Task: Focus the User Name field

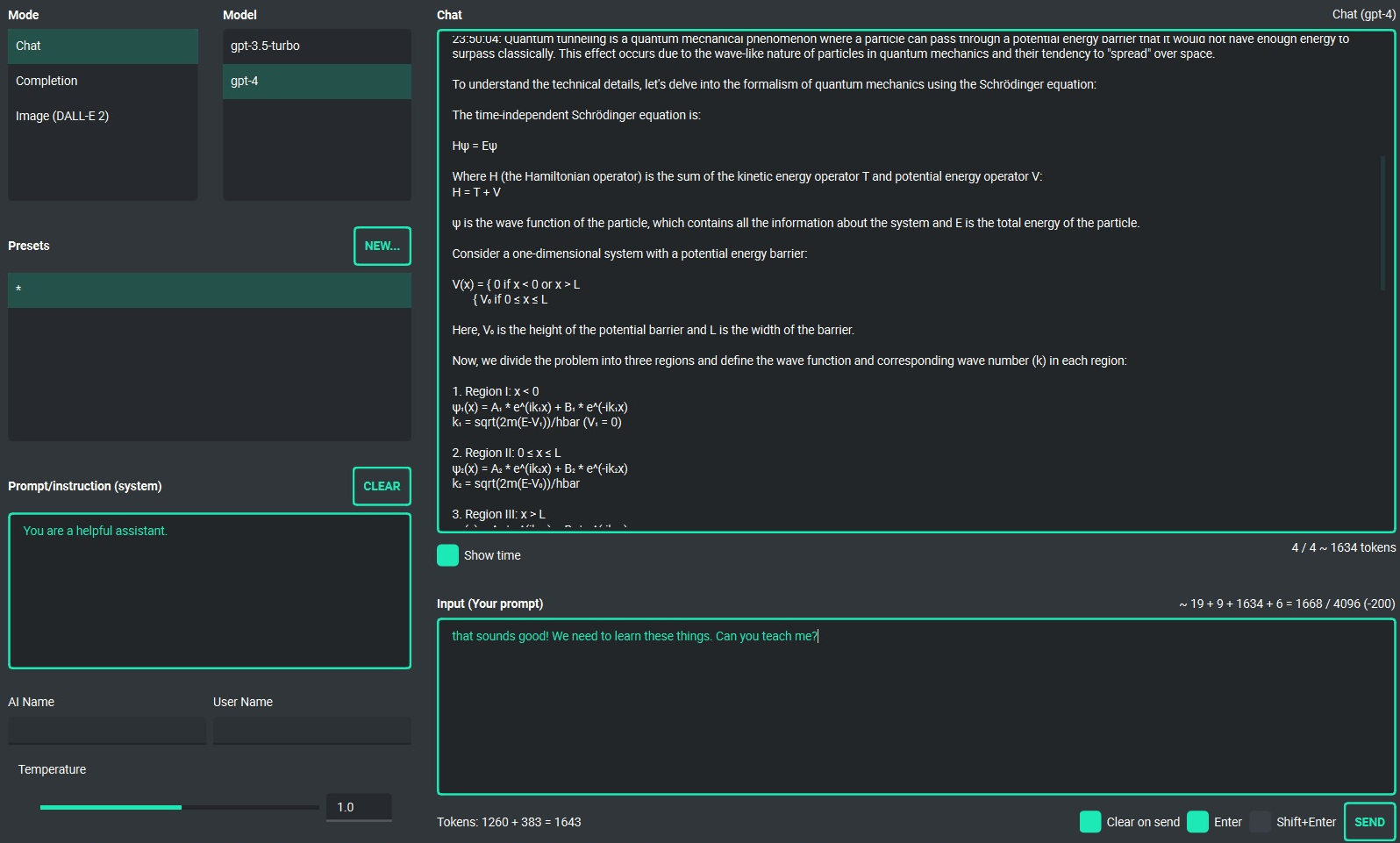Action: (311, 731)
